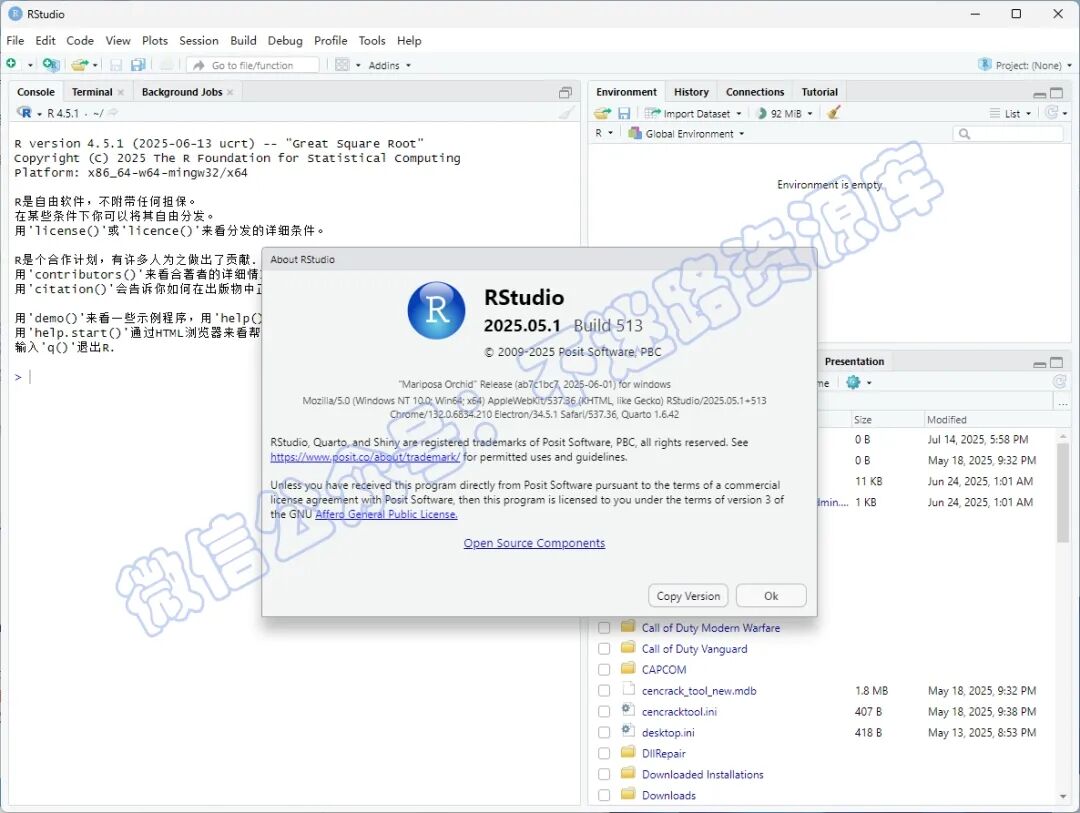Open the Import Dataset dropdown

[694, 114]
